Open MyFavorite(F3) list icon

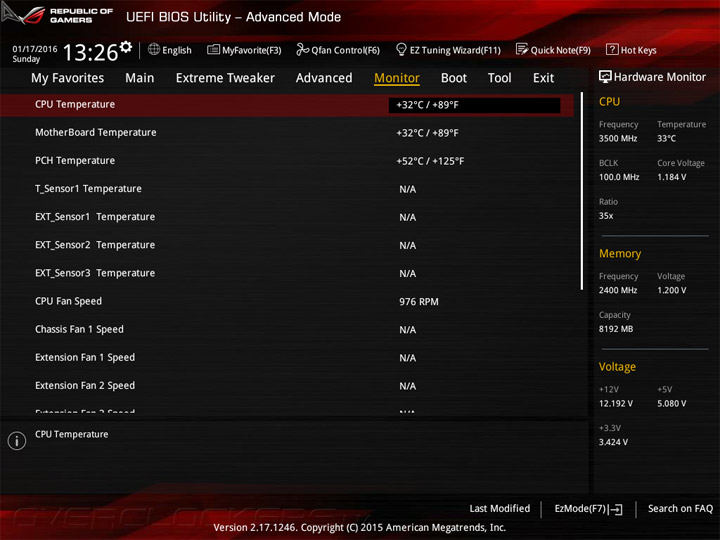[213, 50]
